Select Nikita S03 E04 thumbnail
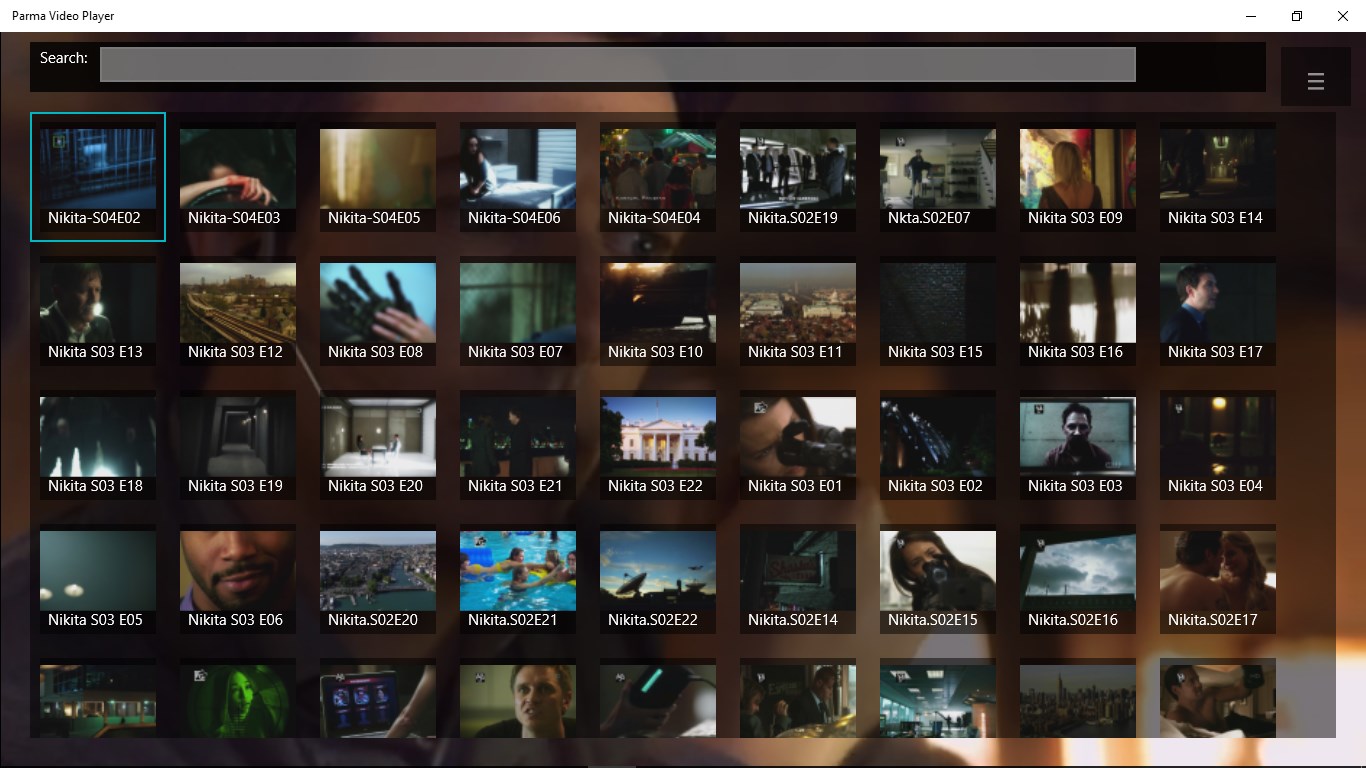This screenshot has width=1366, height=768. 1218,445
